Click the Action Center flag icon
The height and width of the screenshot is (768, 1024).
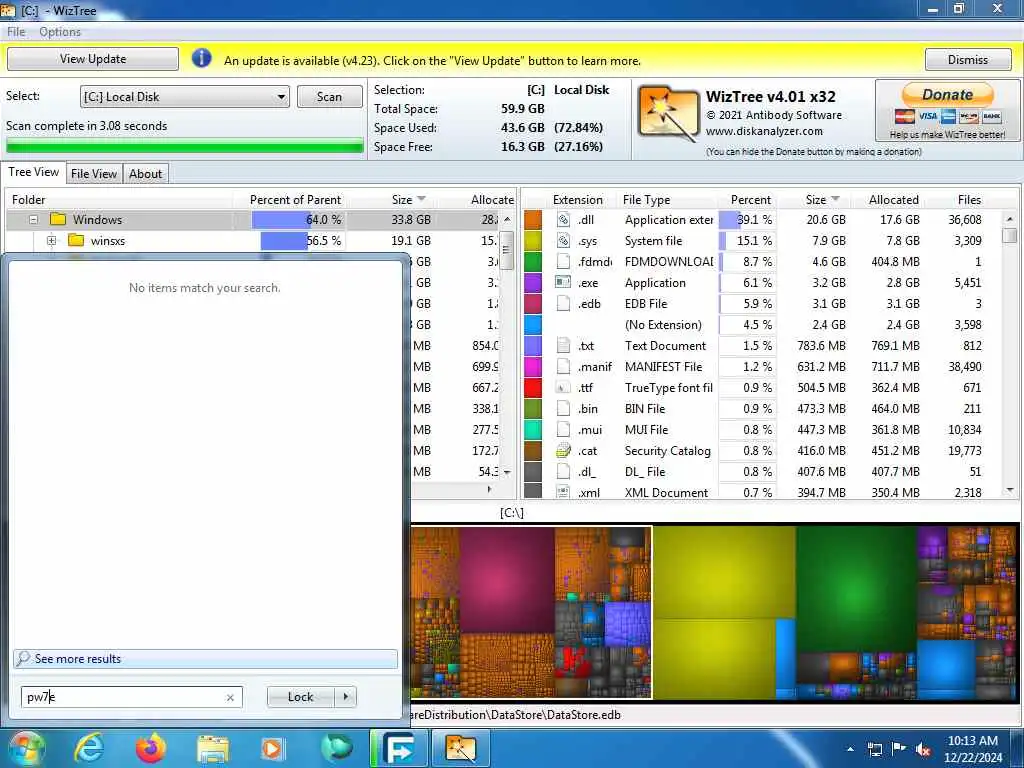coord(898,749)
